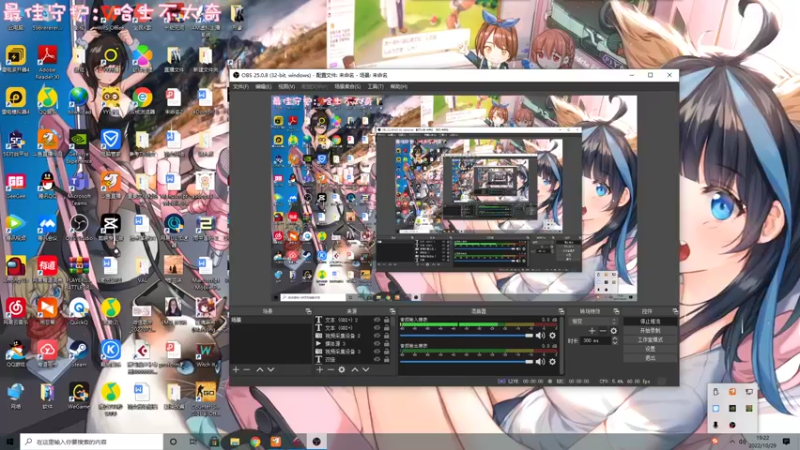
Task: Click the OBS preview canvas
Action: click(454, 198)
